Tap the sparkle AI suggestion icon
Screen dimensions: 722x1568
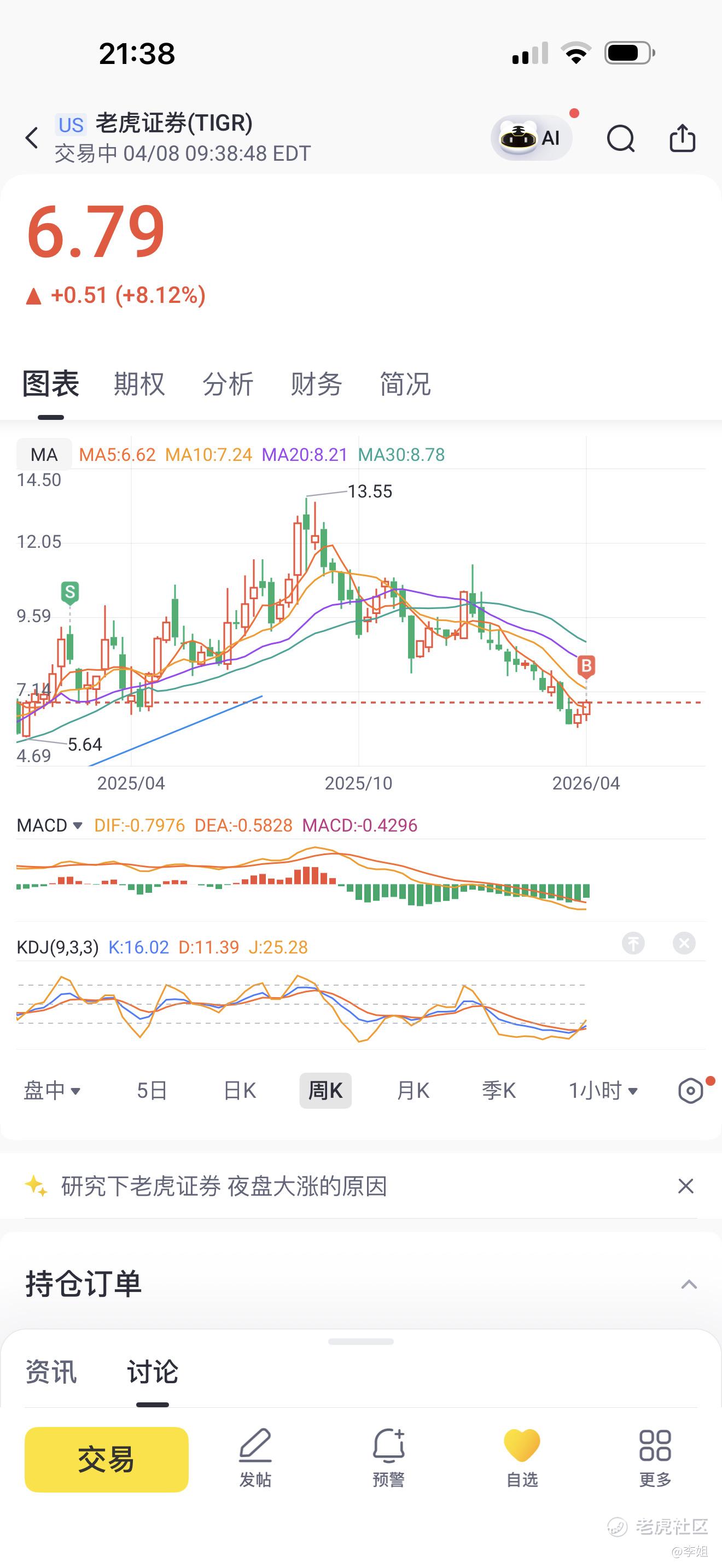[x=36, y=1186]
